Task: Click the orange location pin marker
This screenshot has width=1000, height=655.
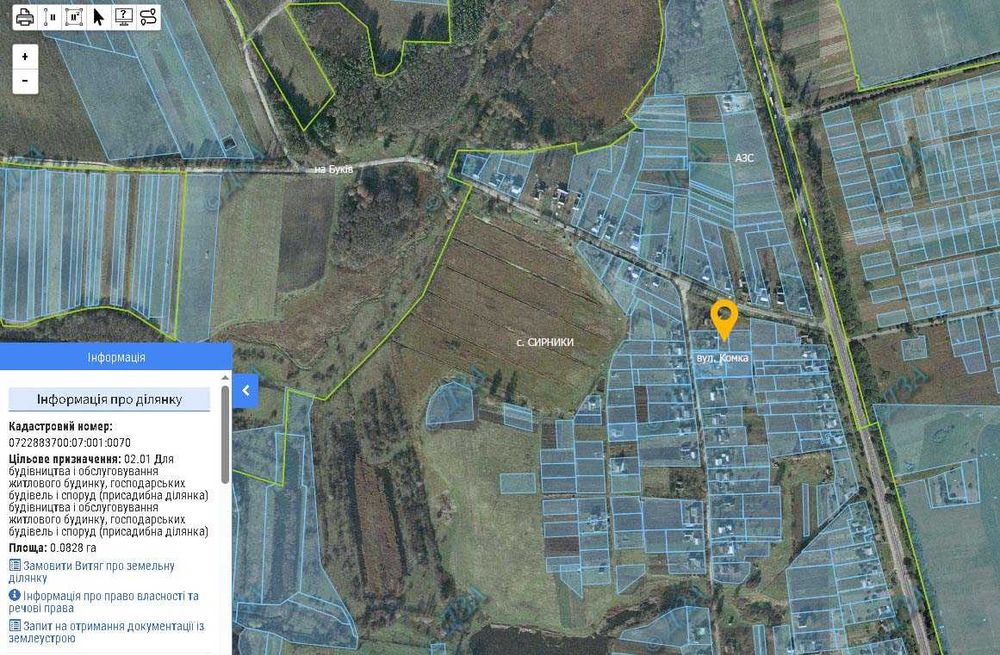Action: pyautogui.click(x=724, y=320)
